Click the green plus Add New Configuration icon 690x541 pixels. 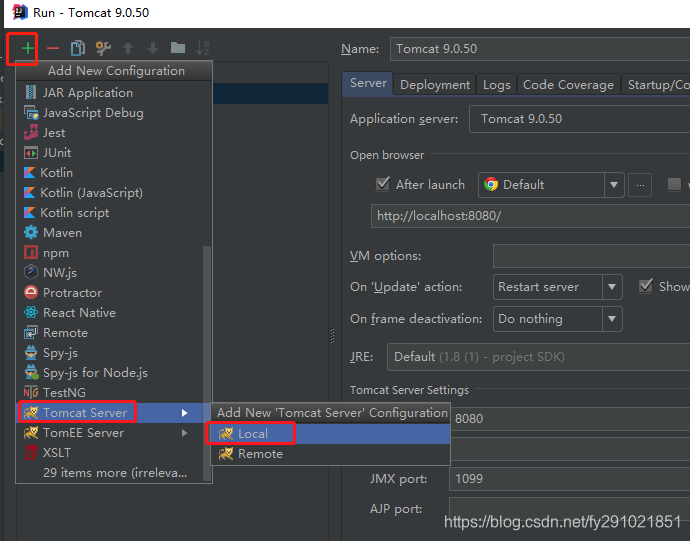point(27,48)
